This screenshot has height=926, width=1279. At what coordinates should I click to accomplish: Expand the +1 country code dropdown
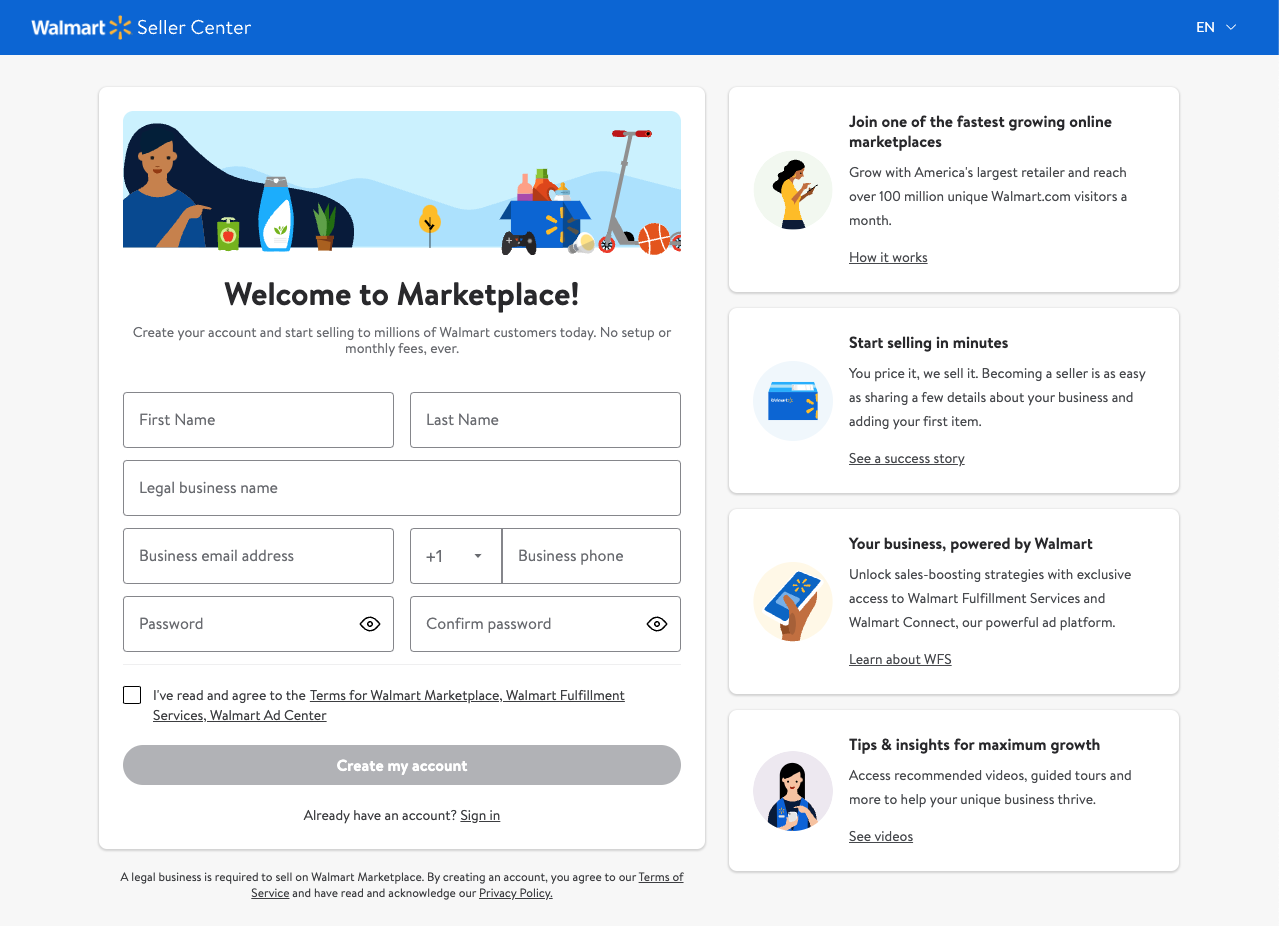456,556
